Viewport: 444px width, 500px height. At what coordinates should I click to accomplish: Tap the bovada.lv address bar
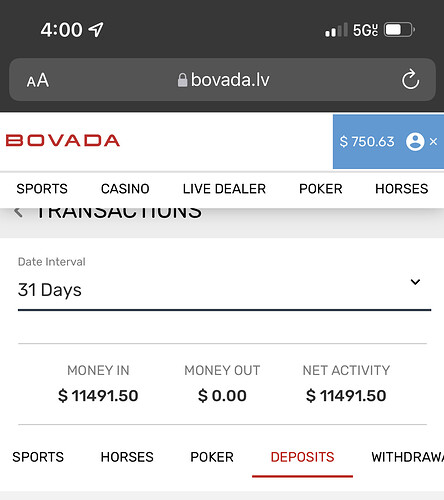222,80
